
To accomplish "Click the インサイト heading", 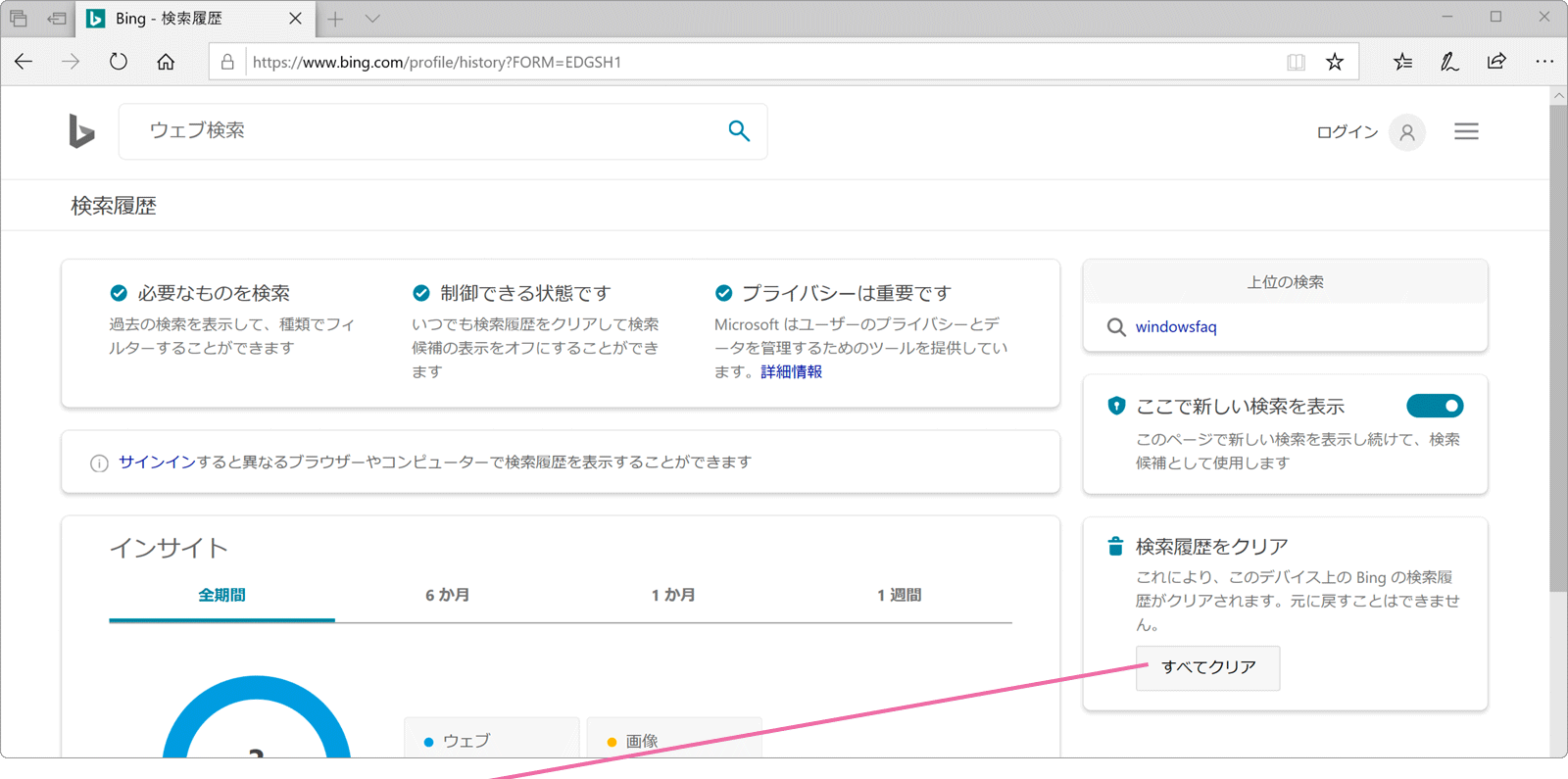I will (x=169, y=548).
